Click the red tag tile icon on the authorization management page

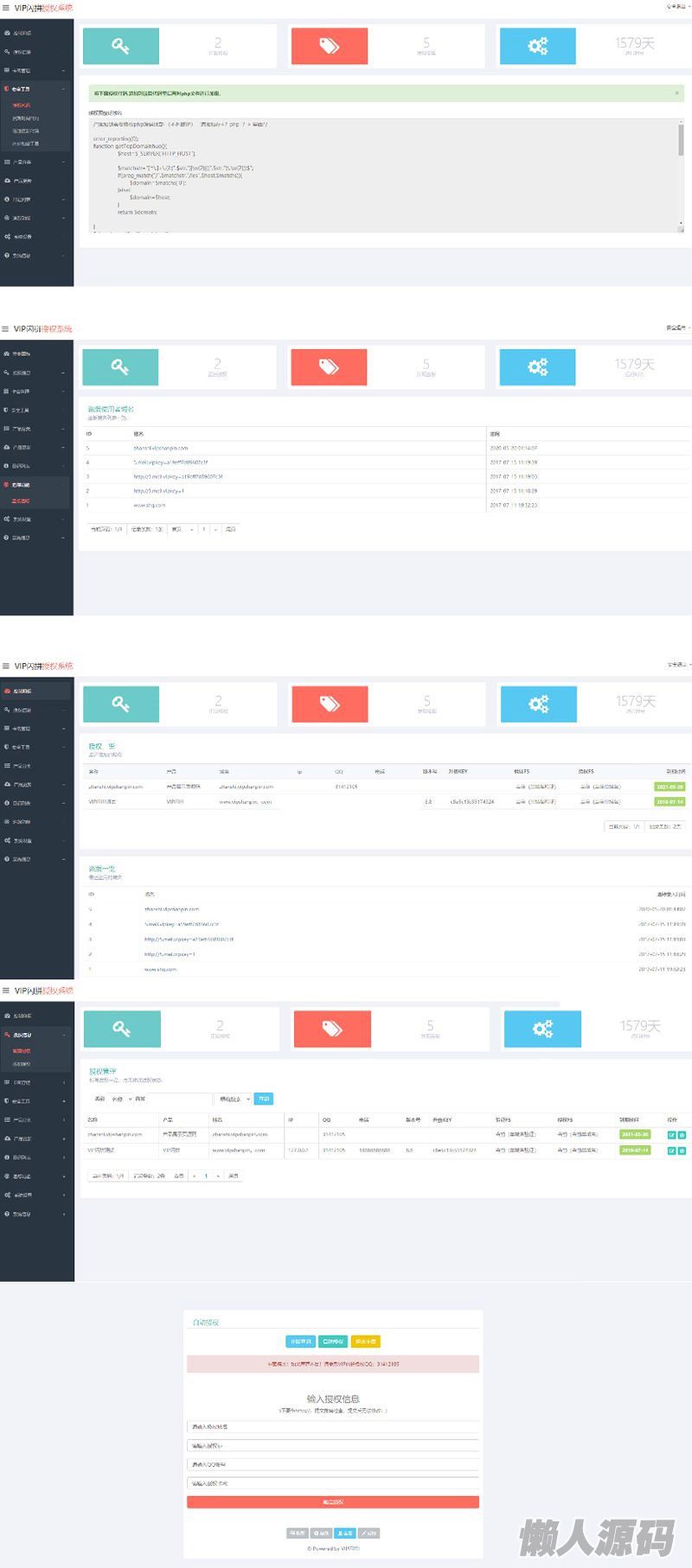pos(332,1029)
